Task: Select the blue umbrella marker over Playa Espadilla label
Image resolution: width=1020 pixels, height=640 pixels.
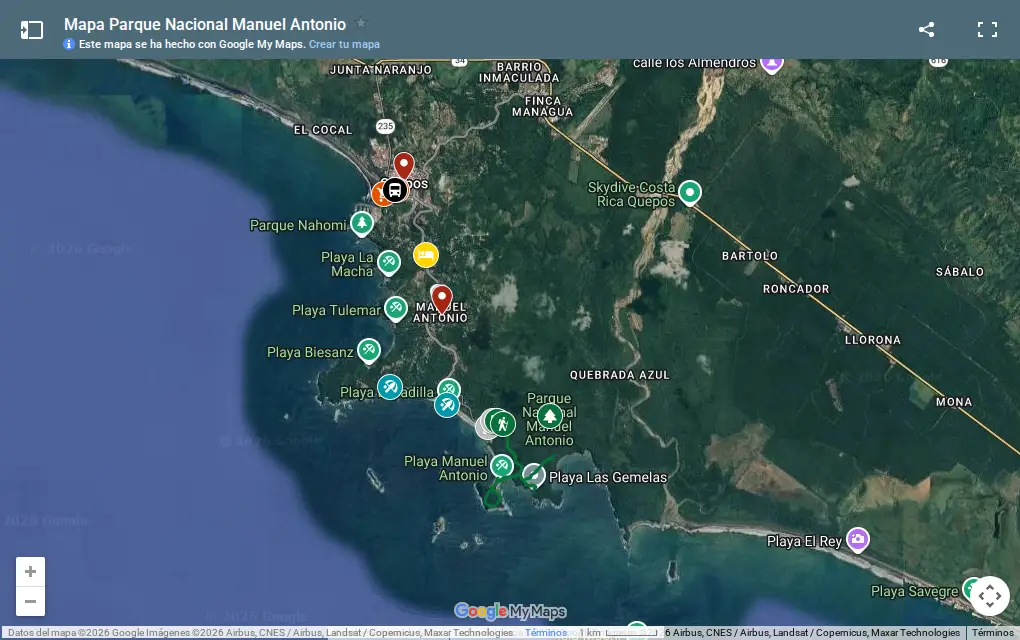Action: point(390,387)
